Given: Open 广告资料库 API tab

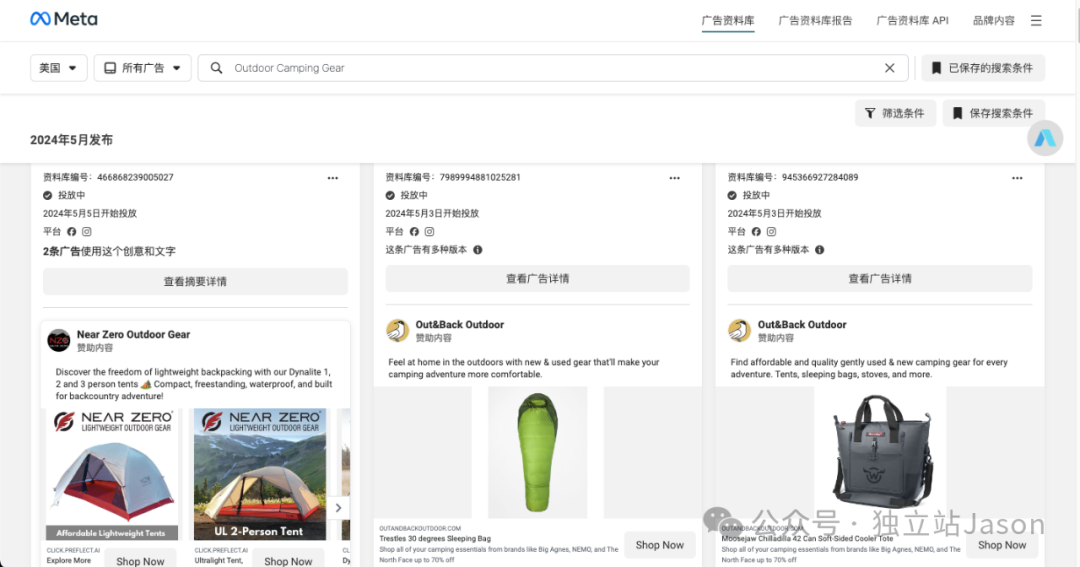Looking at the screenshot, I should [x=913, y=21].
